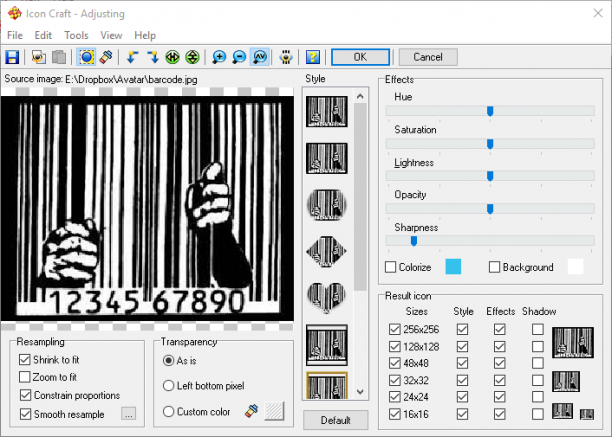Viewport: 612px width, 437px height.
Task: Click the Save floppy disk icon
Action: [x=12, y=57]
